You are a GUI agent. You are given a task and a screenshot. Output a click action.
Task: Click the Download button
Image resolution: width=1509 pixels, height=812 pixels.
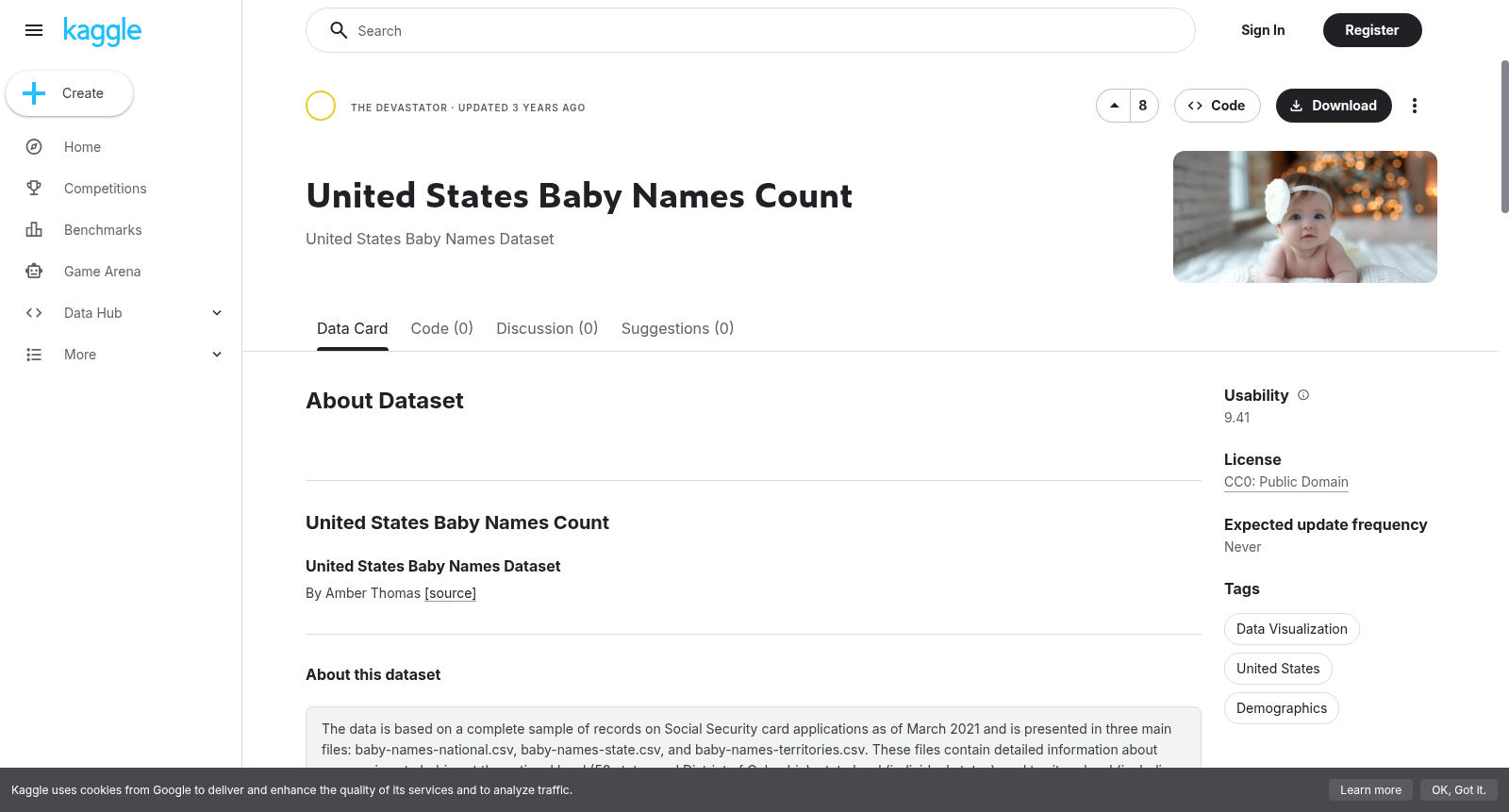[1334, 106]
